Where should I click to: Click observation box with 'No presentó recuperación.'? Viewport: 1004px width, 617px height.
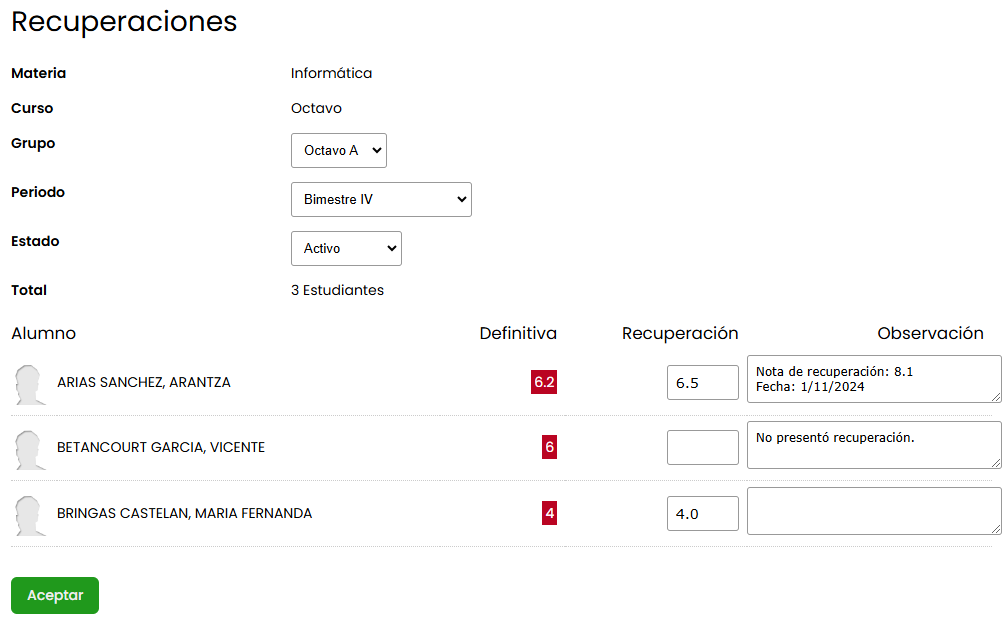pos(874,445)
